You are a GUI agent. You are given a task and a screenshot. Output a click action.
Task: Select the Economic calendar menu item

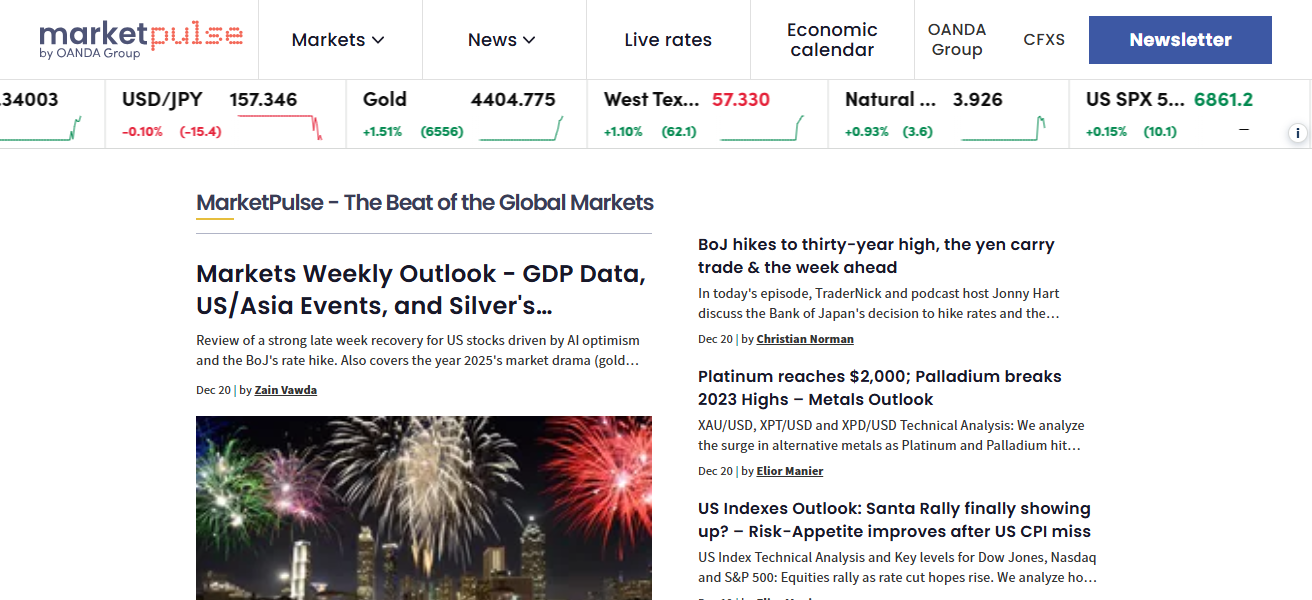click(x=831, y=40)
